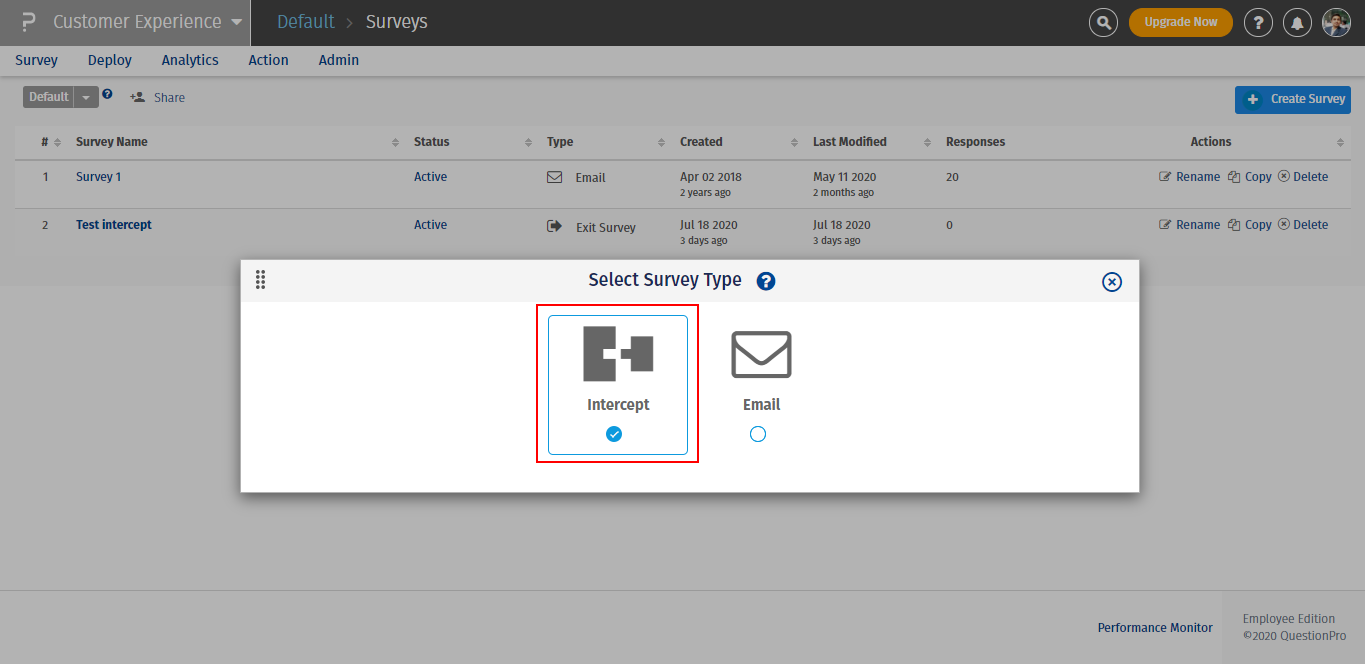Open the profile avatar menu
The image size is (1365, 664).
point(1336,21)
